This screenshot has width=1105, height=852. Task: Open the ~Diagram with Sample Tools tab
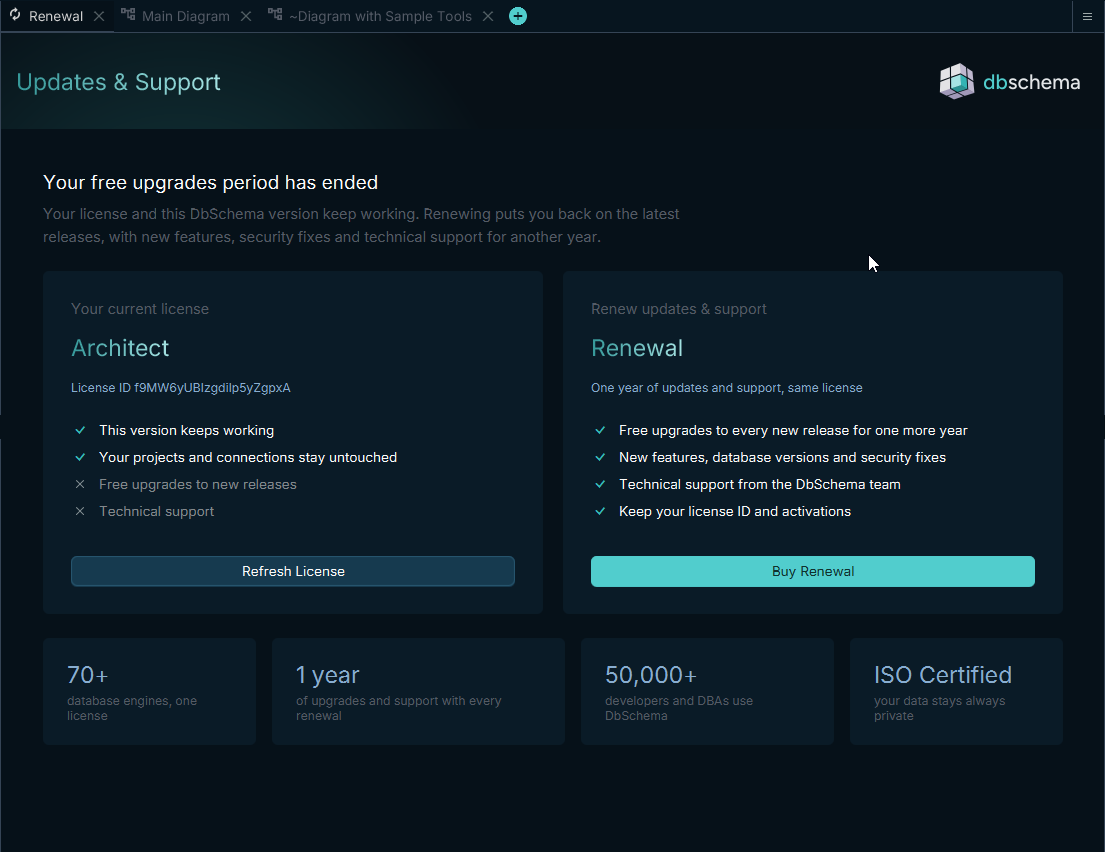coord(381,16)
